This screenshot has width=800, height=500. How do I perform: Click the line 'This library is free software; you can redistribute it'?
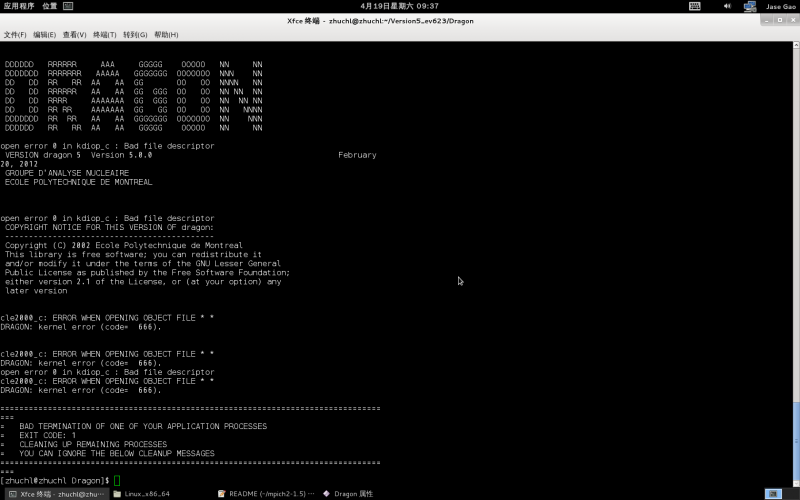coord(133,255)
